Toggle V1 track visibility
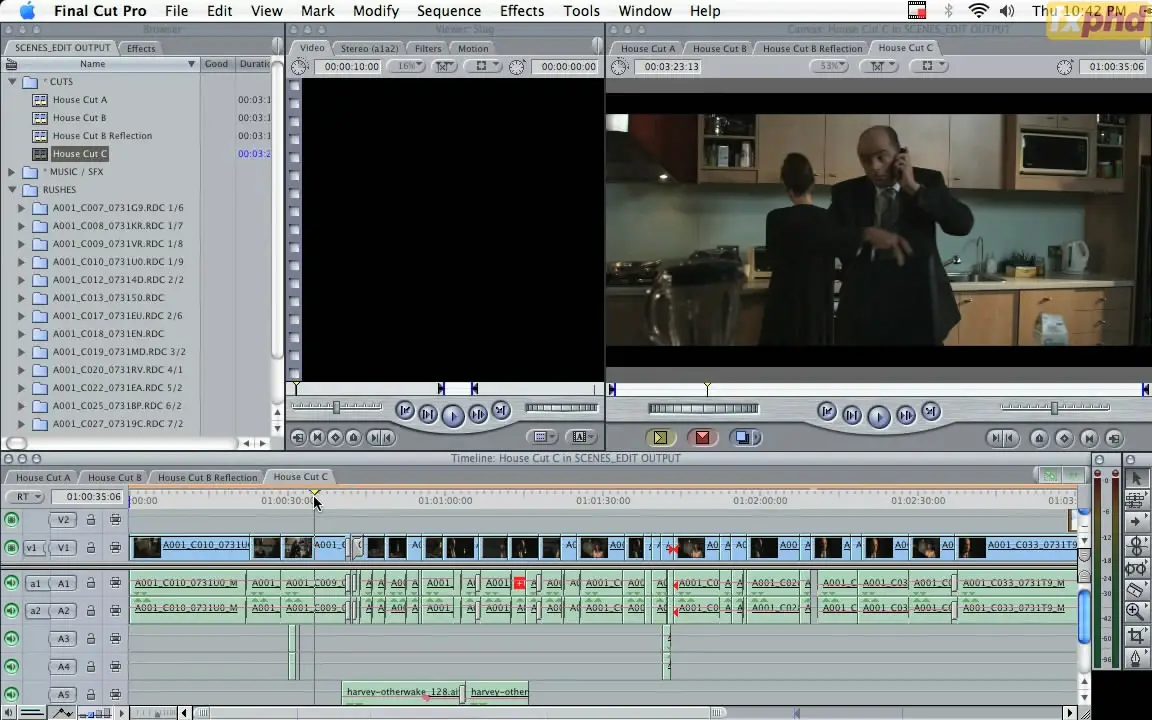 click(11, 548)
